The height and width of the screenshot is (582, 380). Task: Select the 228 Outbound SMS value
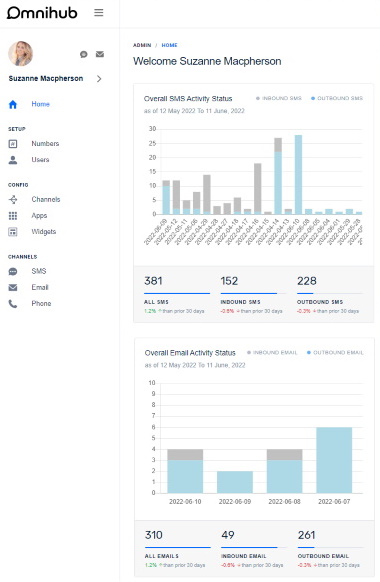coord(307,281)
